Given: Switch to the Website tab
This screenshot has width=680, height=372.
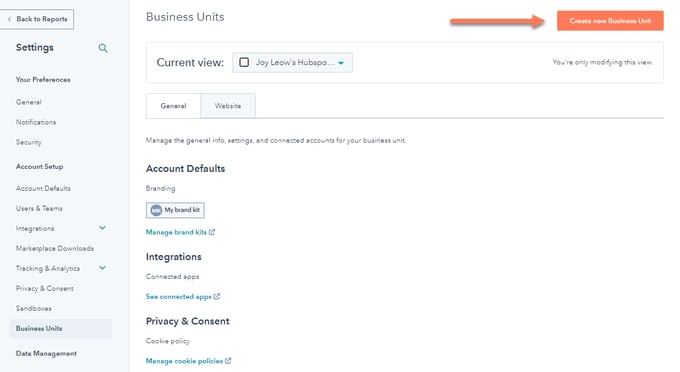Looking at the screenshot, I should point(228,106).
